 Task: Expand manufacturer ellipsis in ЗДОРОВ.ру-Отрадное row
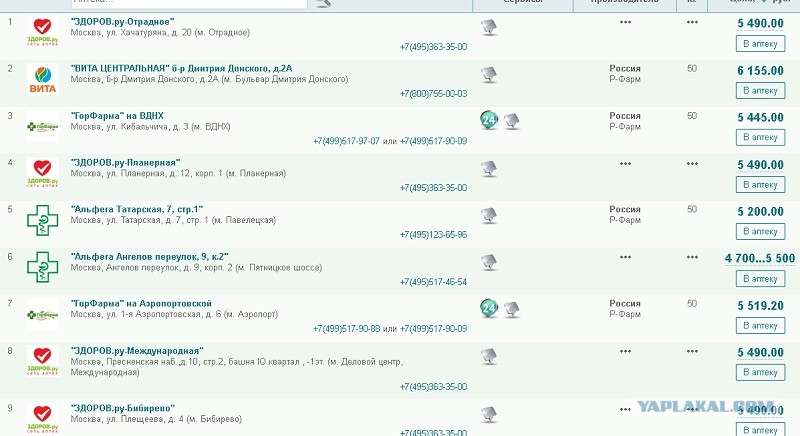pyautogui.click(x=626, y=22)
